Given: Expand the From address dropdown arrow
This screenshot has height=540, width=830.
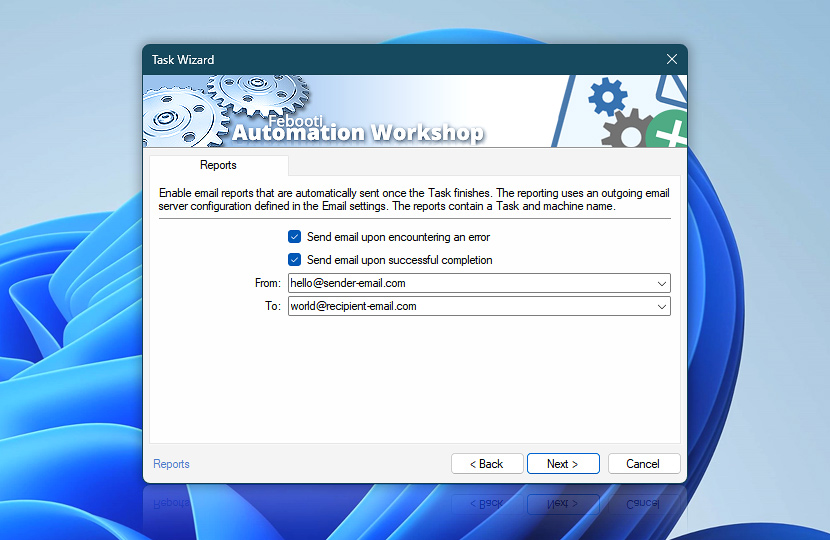Looking at the screenshot, I should pos(662,283).
